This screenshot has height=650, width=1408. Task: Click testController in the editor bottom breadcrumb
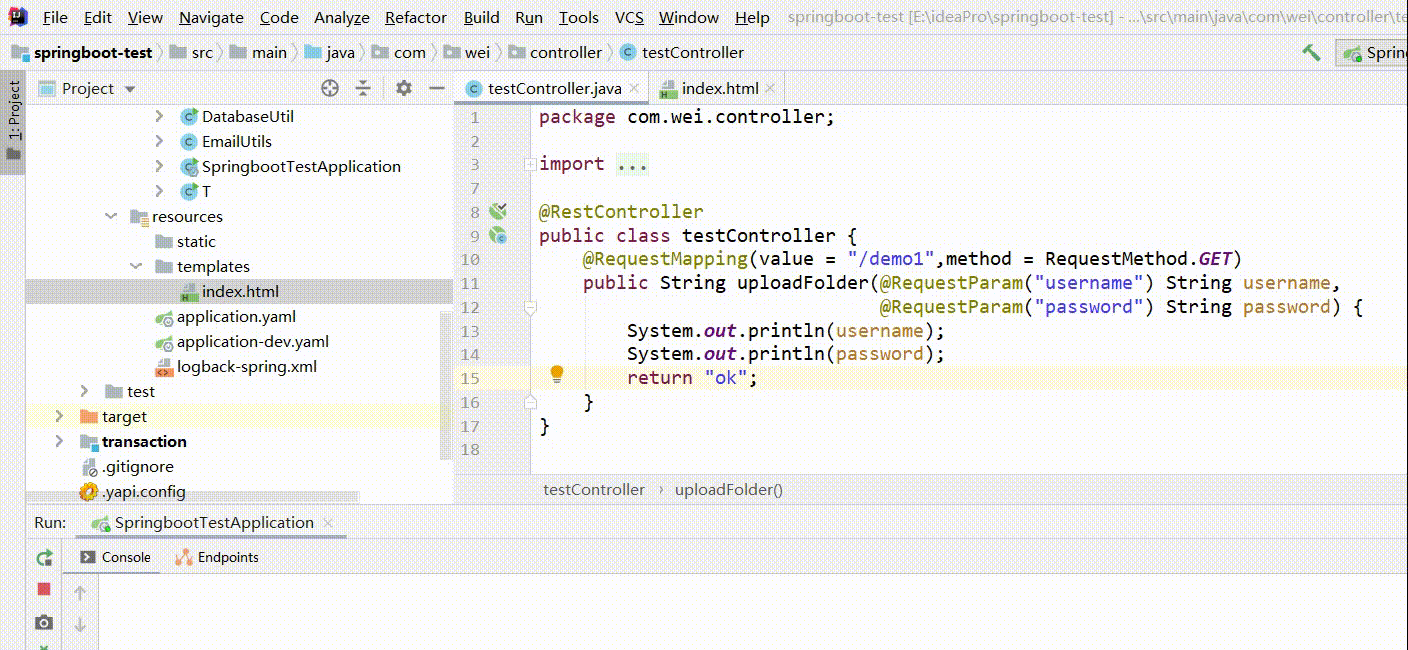coord(594,489)
